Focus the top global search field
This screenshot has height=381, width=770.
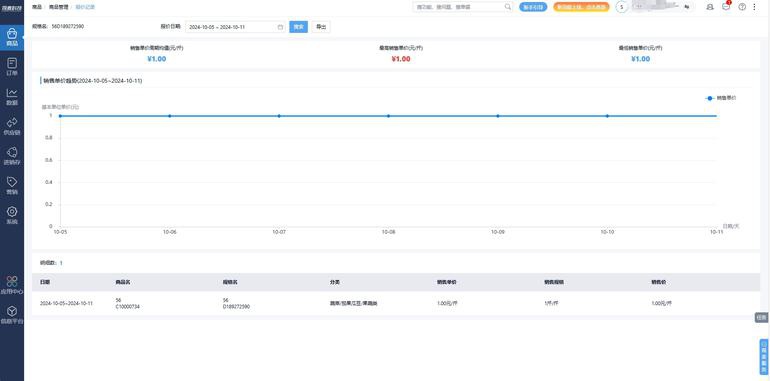click(x=463, y=7)
